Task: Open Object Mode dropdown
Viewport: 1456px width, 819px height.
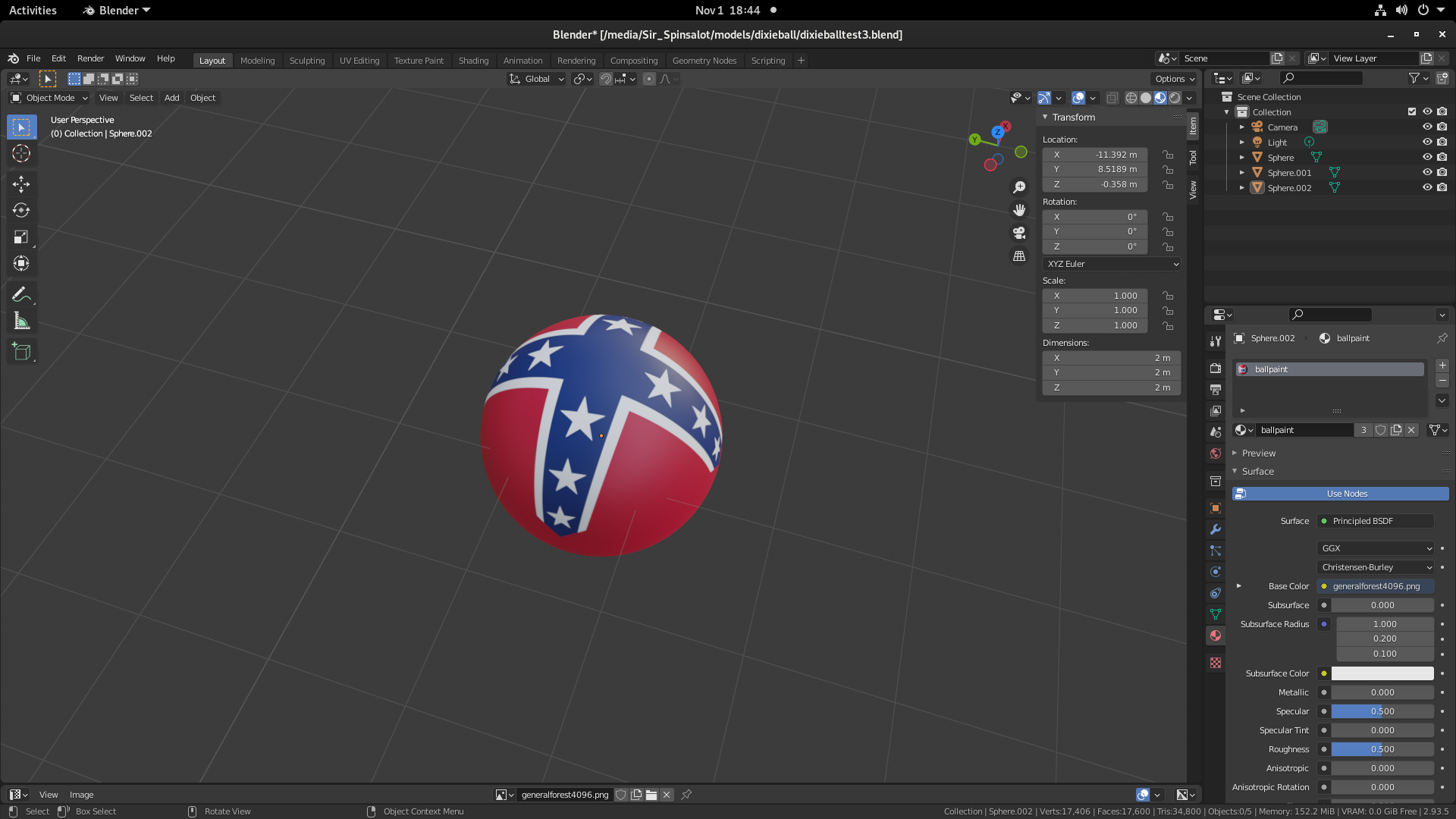Action: pos(49,98)
